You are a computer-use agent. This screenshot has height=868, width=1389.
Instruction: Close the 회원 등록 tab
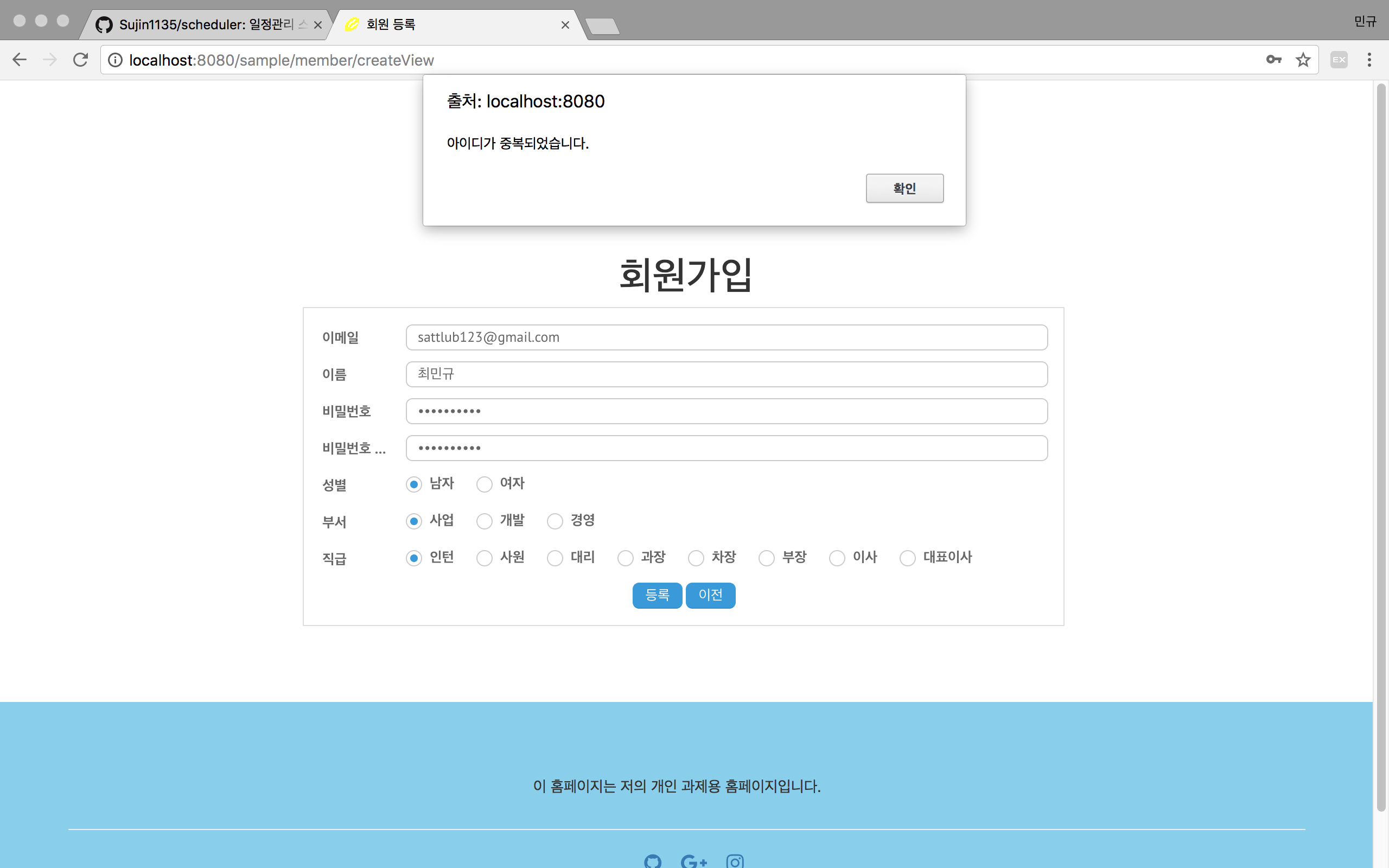(x=565, y=25)
